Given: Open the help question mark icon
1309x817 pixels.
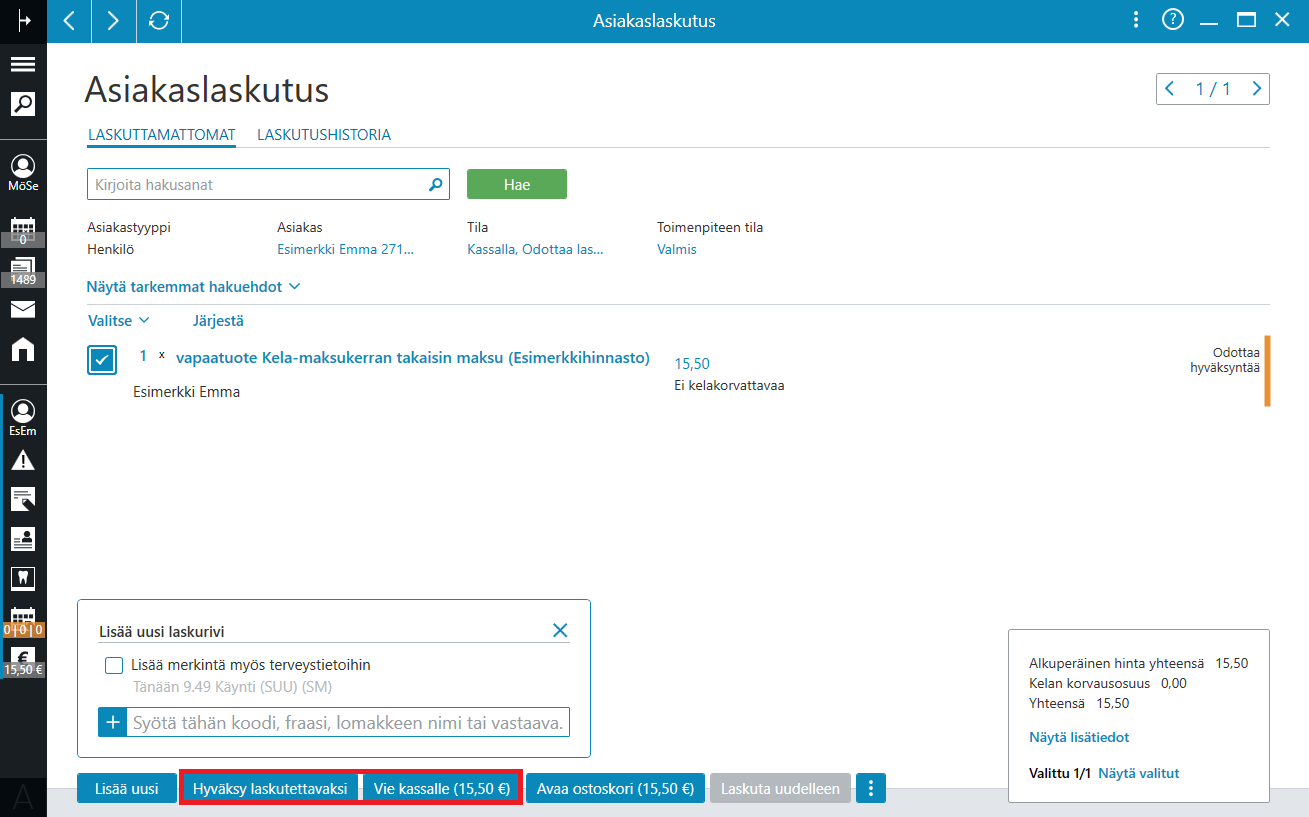Looking at the screenshot, I should (1172, 20).
